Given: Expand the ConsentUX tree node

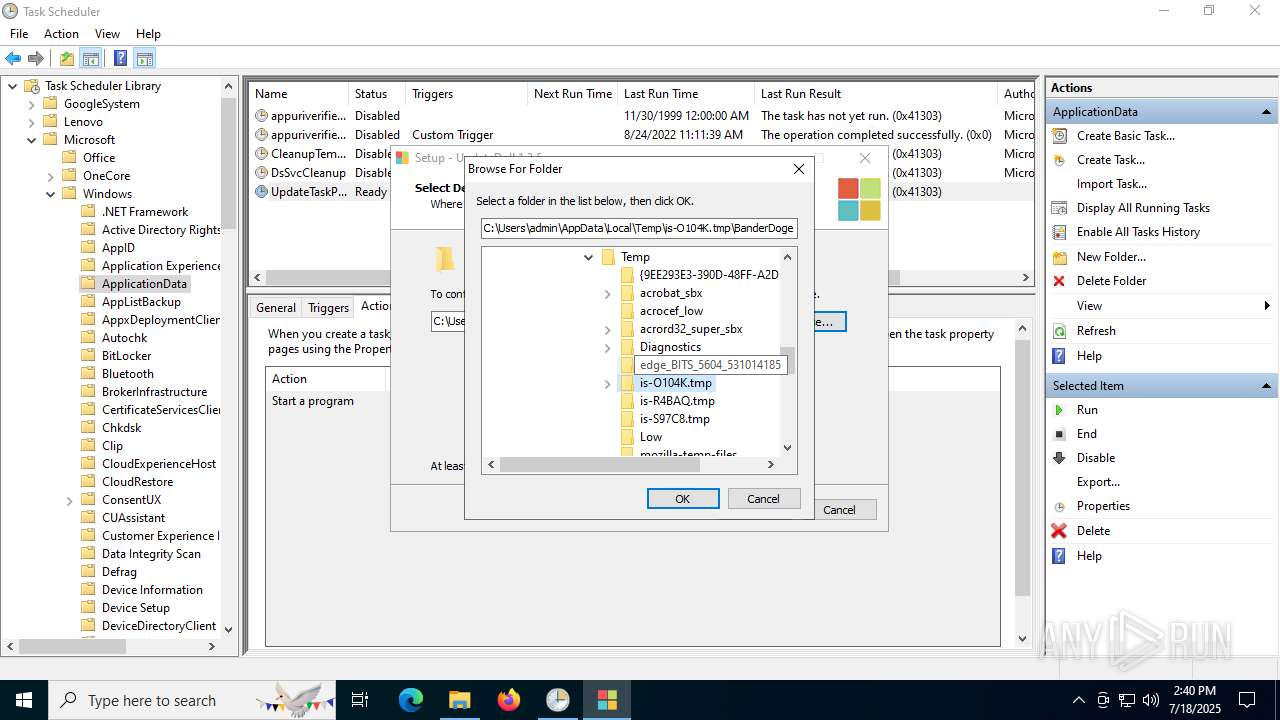Looking at the screenshot, I should 69,500.
